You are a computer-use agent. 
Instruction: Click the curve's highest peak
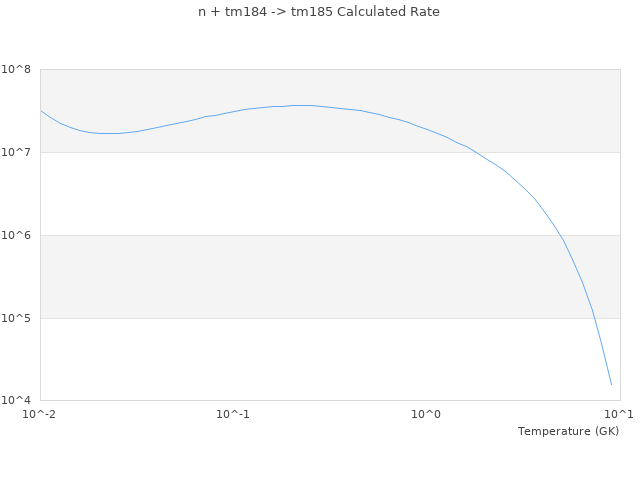pos(300,105)
